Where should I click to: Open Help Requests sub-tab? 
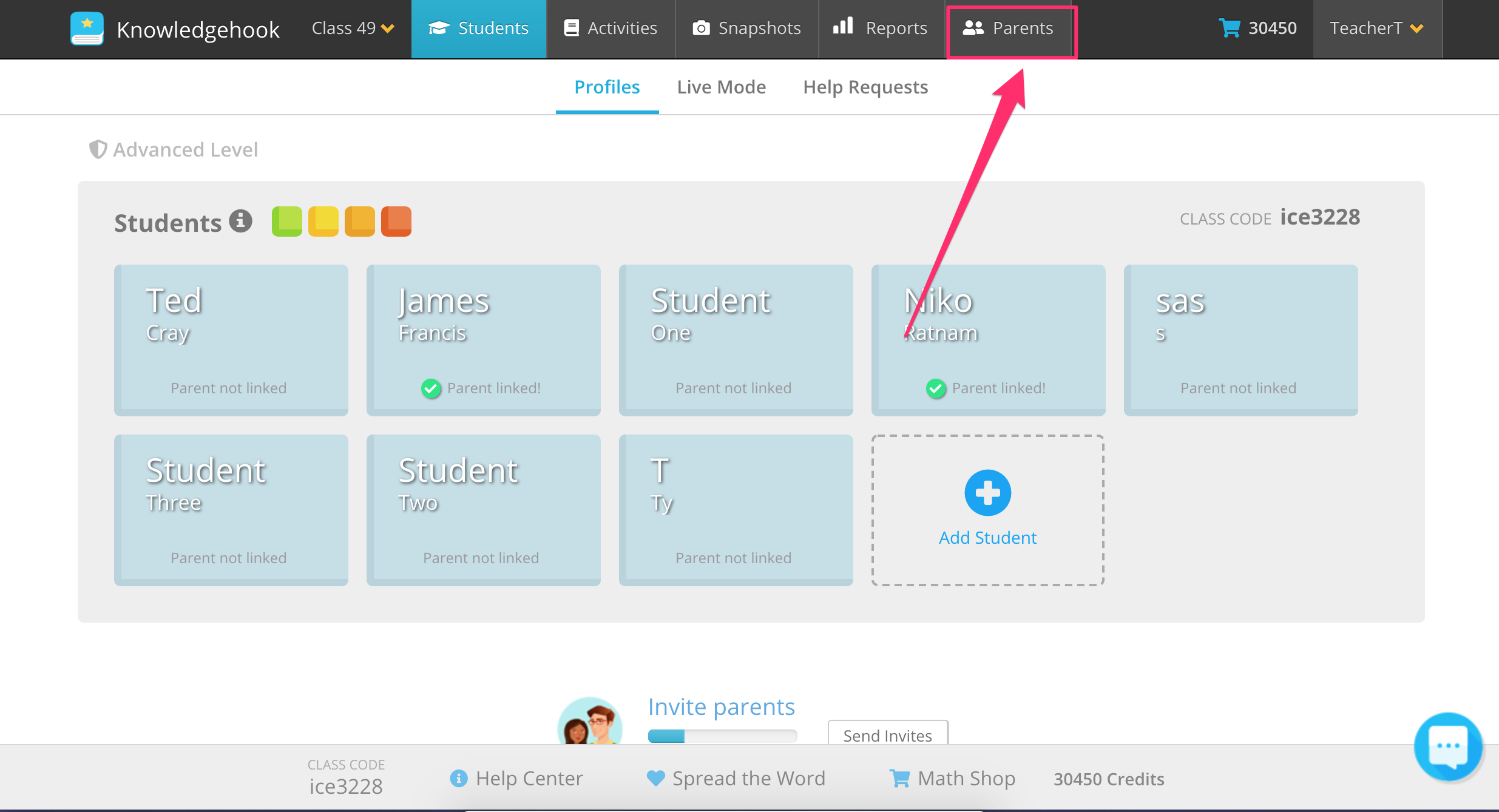(x=865, y=87)
